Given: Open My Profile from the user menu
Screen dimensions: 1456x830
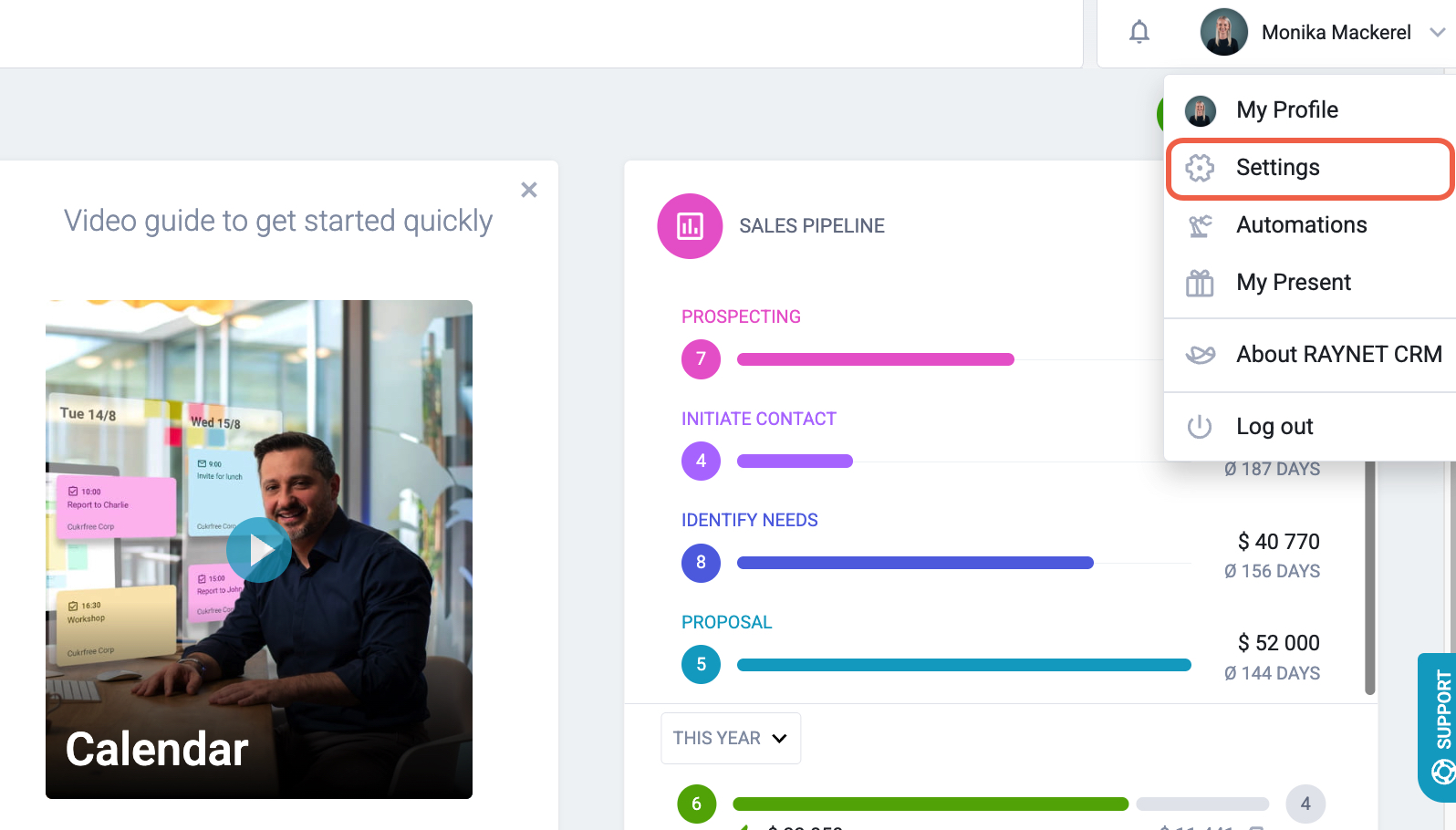Looking at the screenshot, I should tap(1286, 110).
